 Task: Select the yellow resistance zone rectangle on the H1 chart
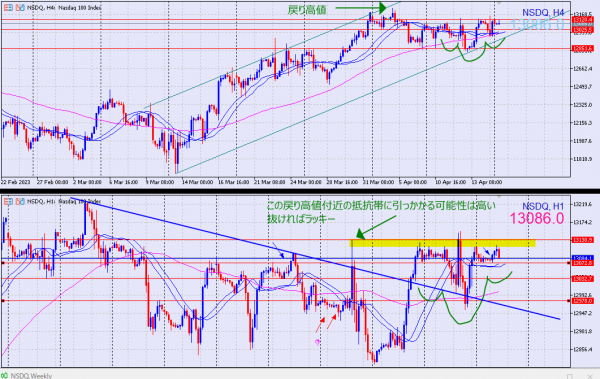point(442,243)
